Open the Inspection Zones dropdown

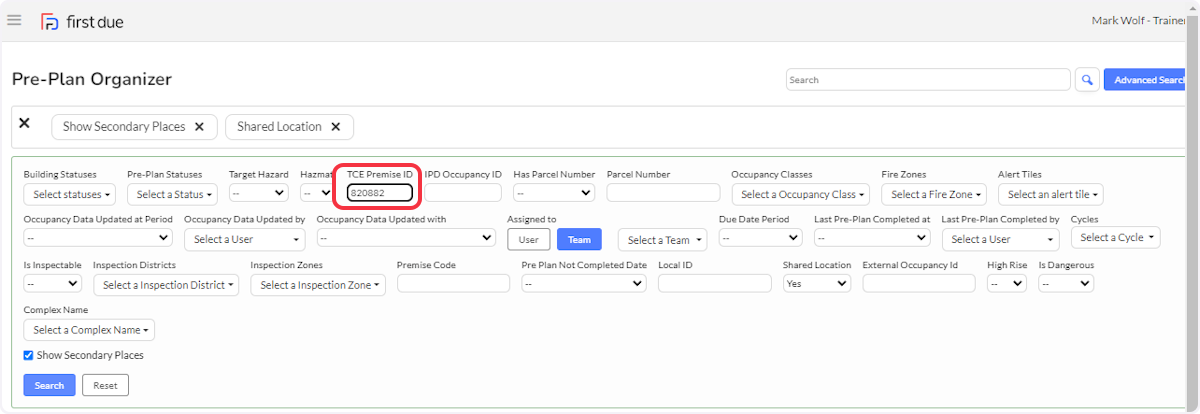(x=318, y=285)
